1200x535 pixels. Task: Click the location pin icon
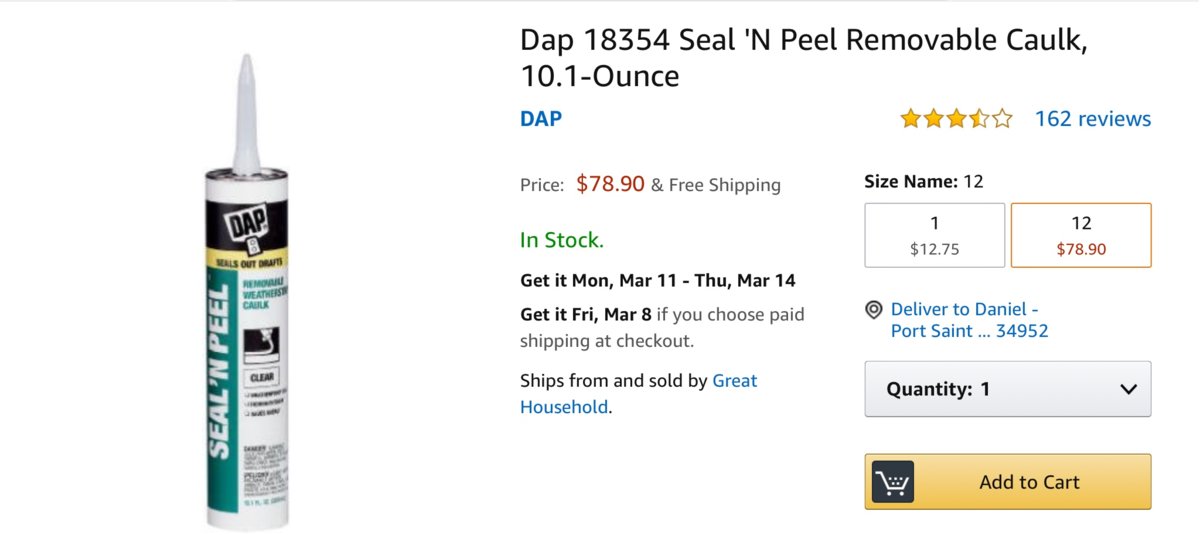pos(874,310)
